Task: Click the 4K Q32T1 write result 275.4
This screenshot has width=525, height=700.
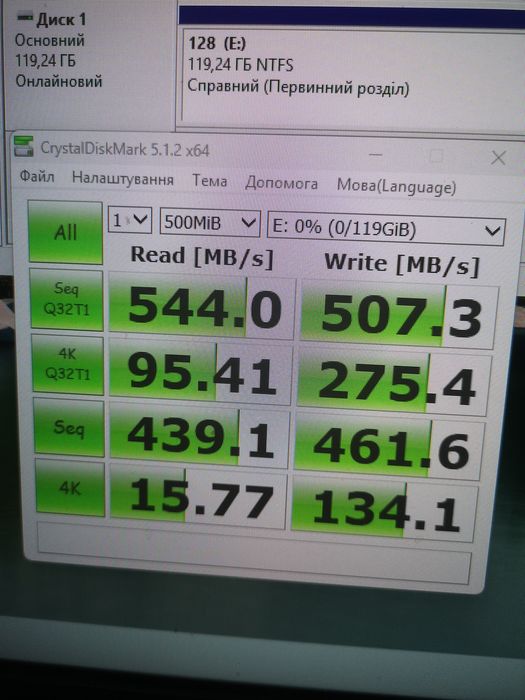Action: click(x=394, y=382)
